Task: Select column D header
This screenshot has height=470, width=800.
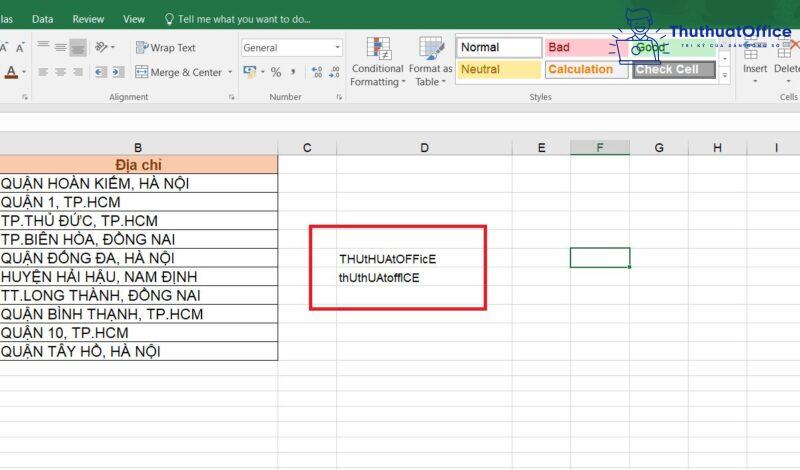Action: [x=424, y=147]
